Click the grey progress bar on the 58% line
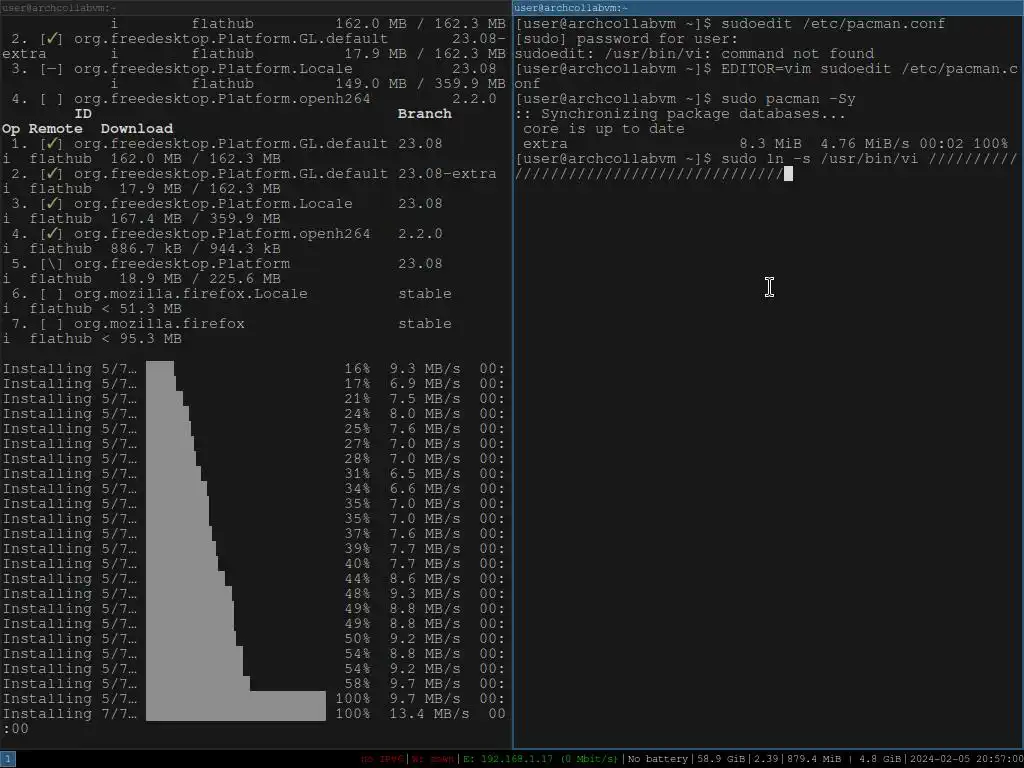This screenshot has width=1024, height=768. click(x=198, y=684)
